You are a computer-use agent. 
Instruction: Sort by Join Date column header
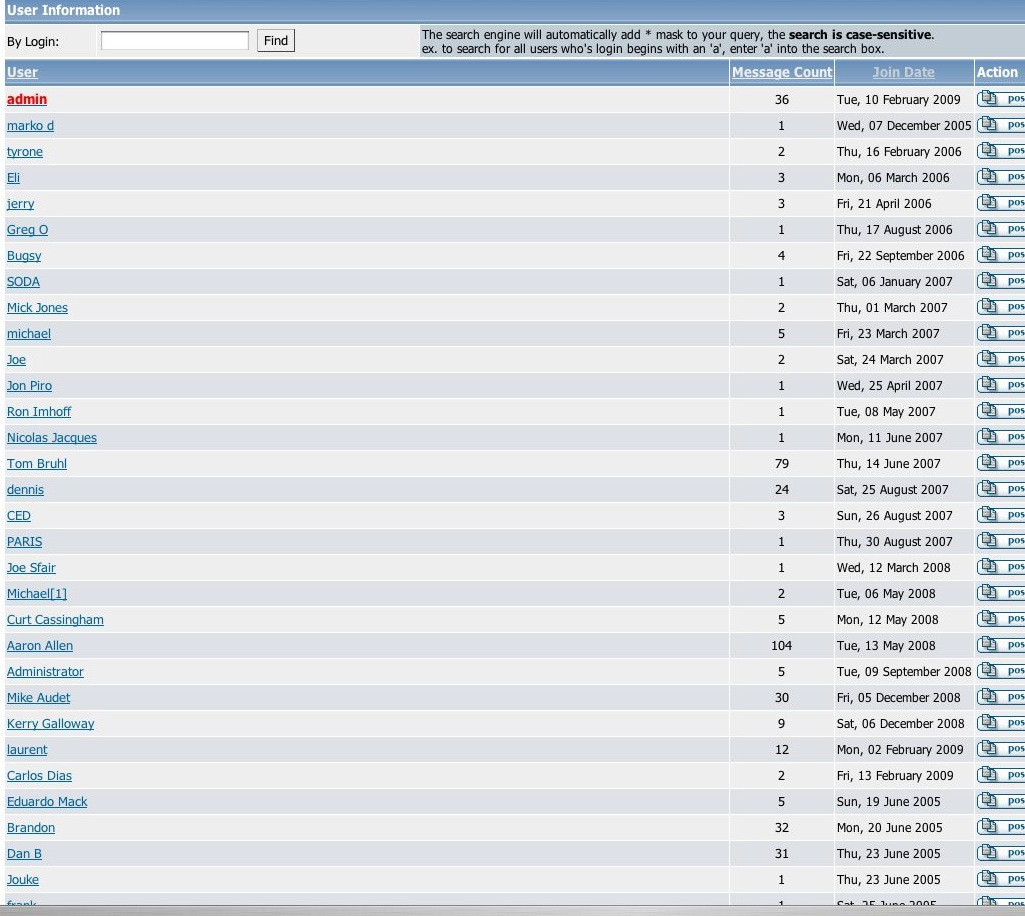903,73
